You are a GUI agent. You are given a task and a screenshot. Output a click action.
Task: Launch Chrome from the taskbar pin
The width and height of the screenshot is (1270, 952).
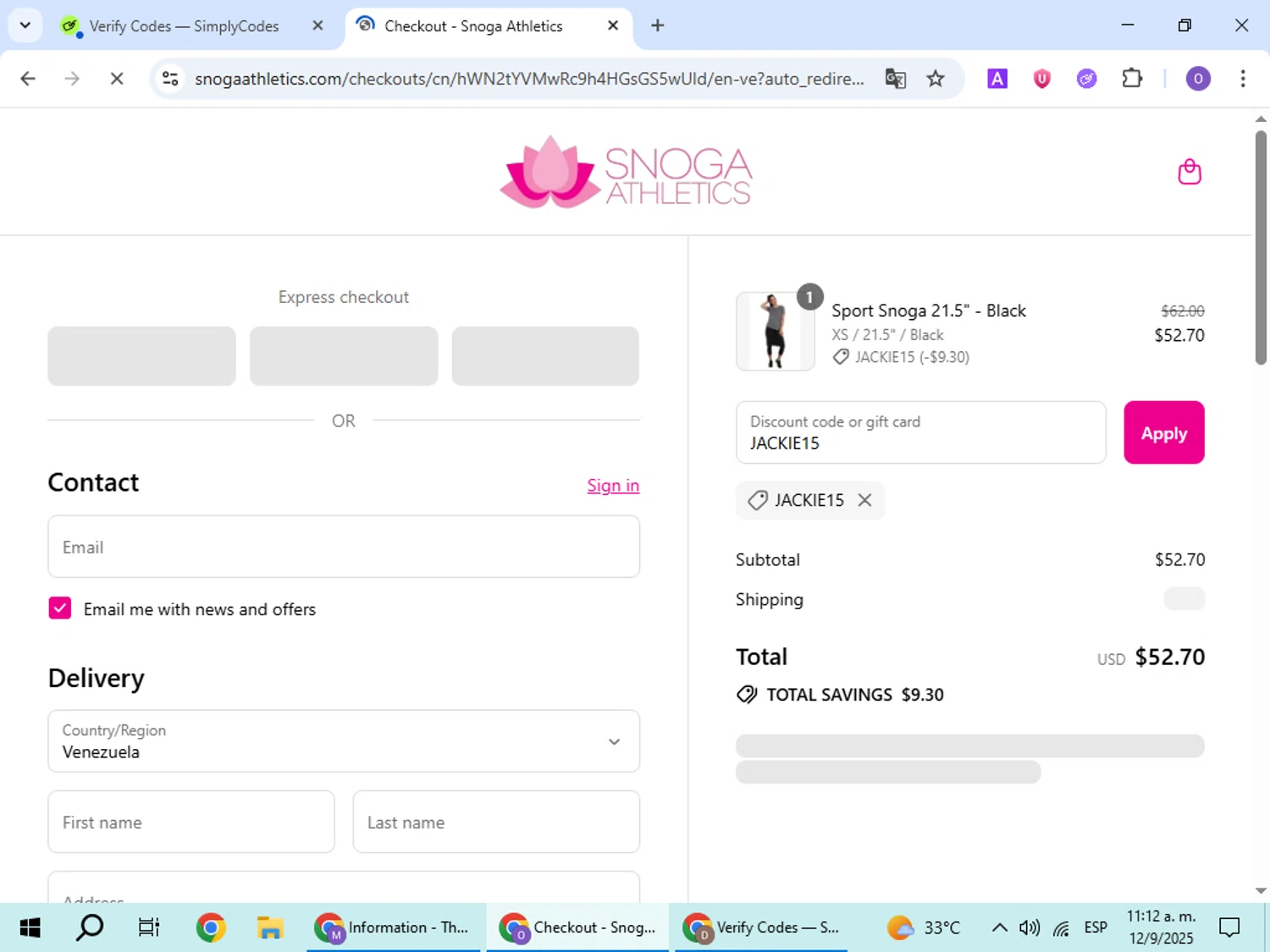tap(211, 927)
